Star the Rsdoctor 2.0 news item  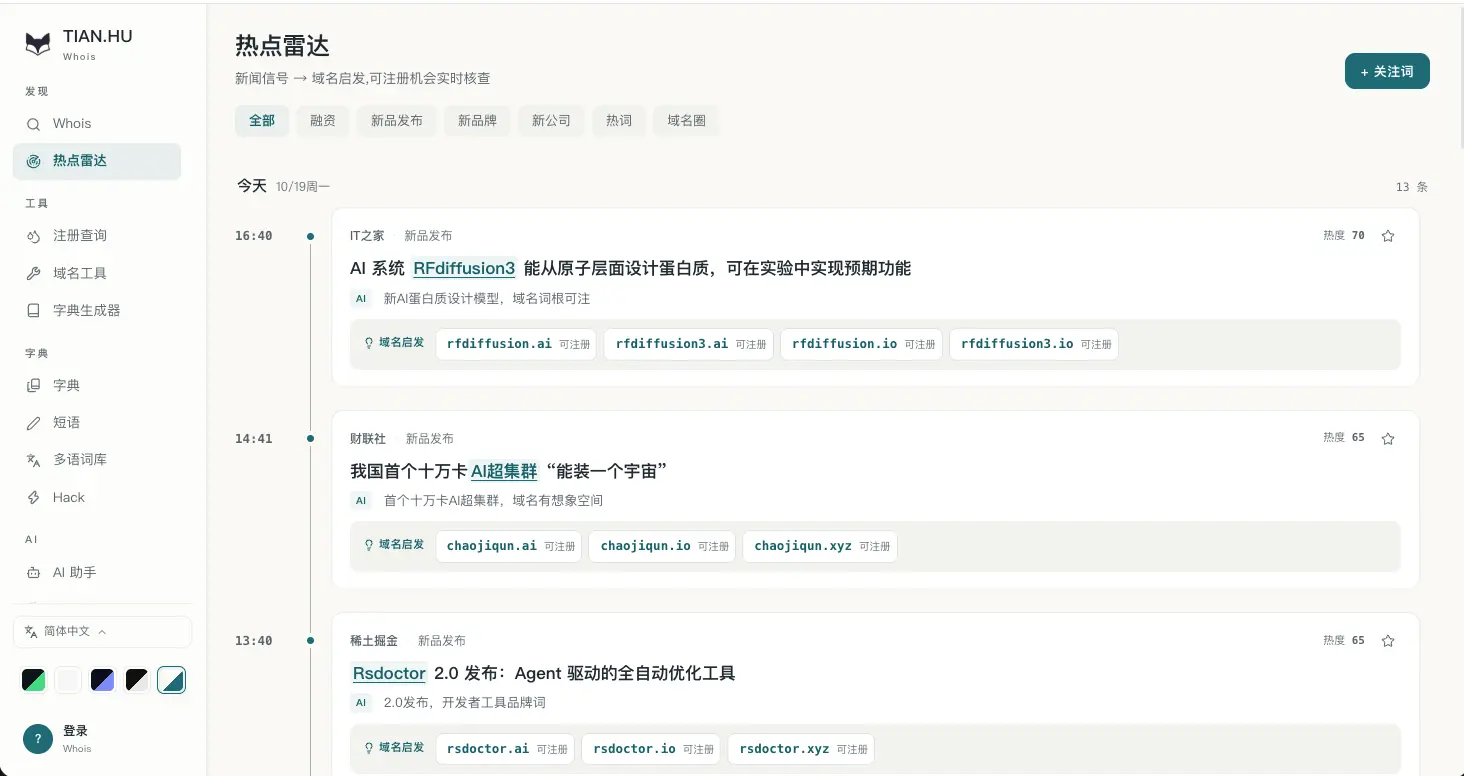tap(1388, 641)
